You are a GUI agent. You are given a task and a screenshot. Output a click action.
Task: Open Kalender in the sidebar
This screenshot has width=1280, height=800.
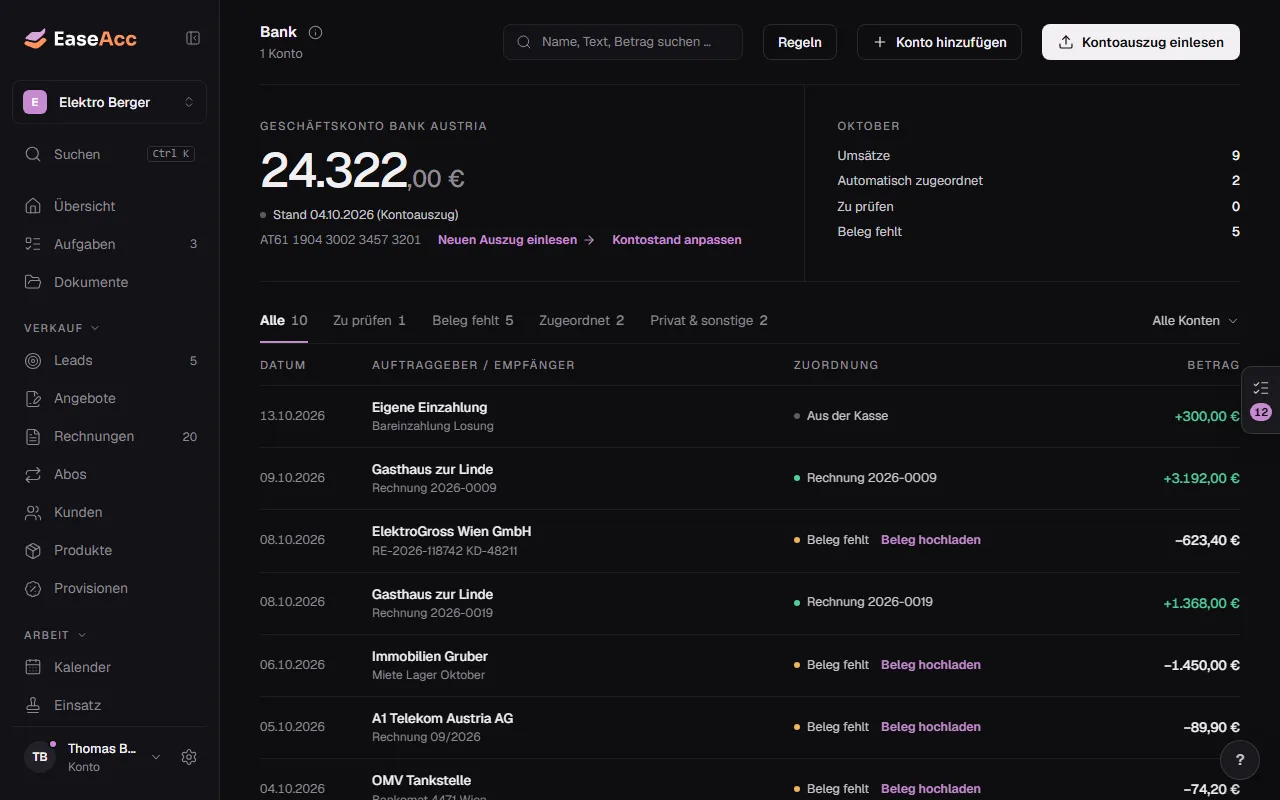coord(110,667)
